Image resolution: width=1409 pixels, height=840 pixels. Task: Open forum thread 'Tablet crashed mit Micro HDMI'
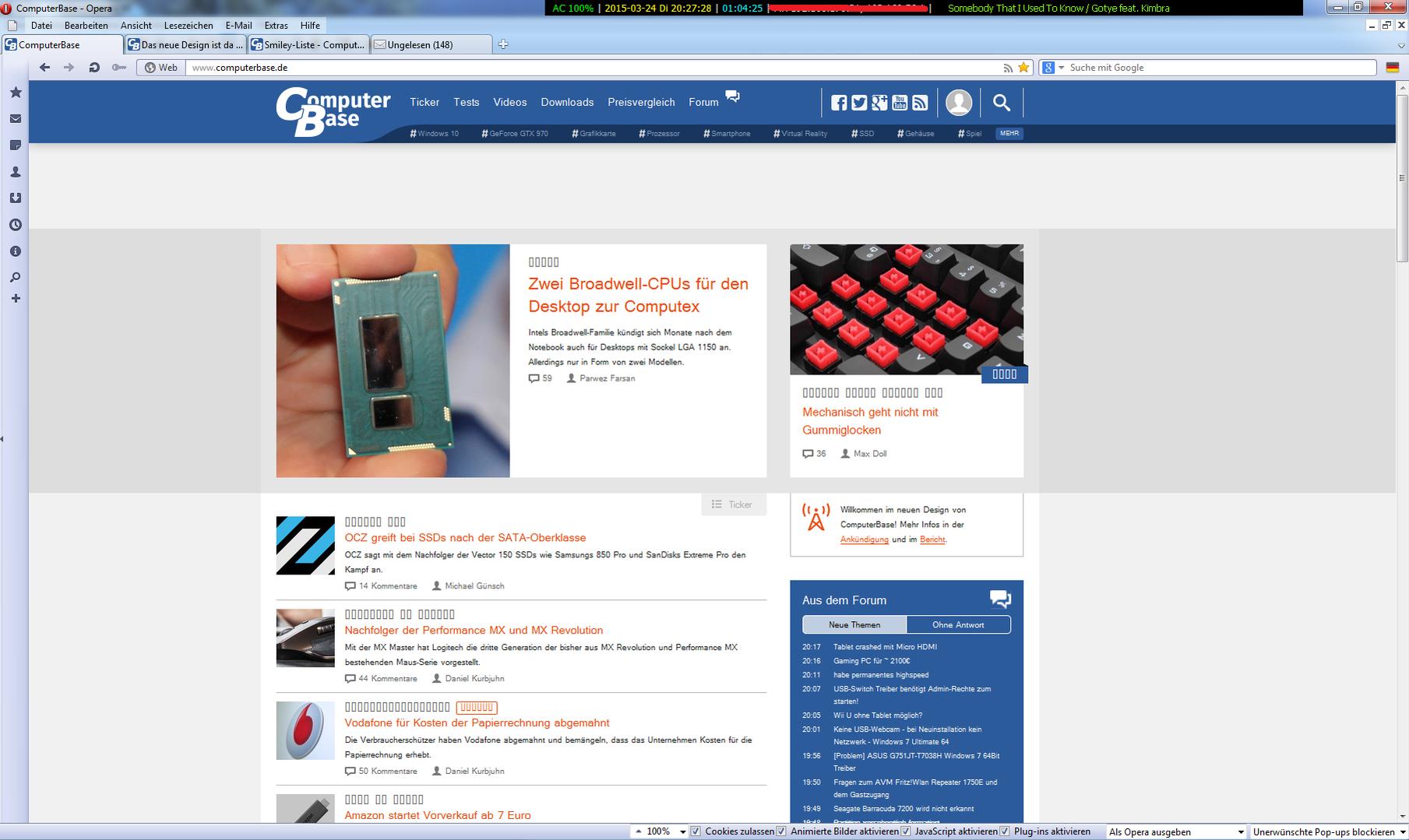click(x=885, y=647)
